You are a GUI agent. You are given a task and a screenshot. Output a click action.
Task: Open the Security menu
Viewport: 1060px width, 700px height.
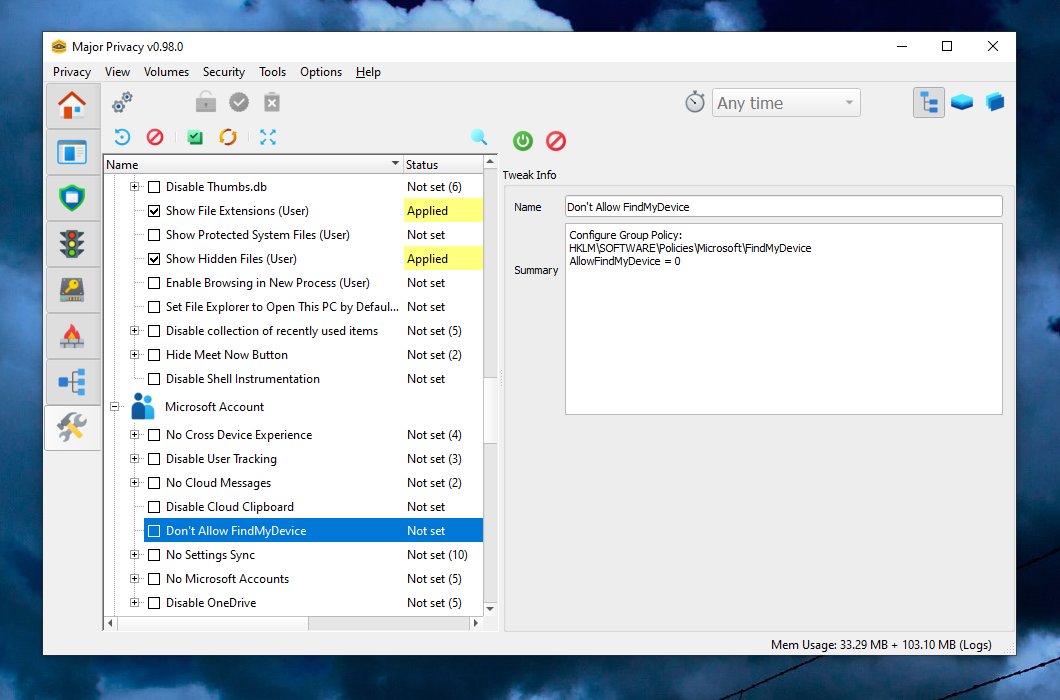coord(224,72)
